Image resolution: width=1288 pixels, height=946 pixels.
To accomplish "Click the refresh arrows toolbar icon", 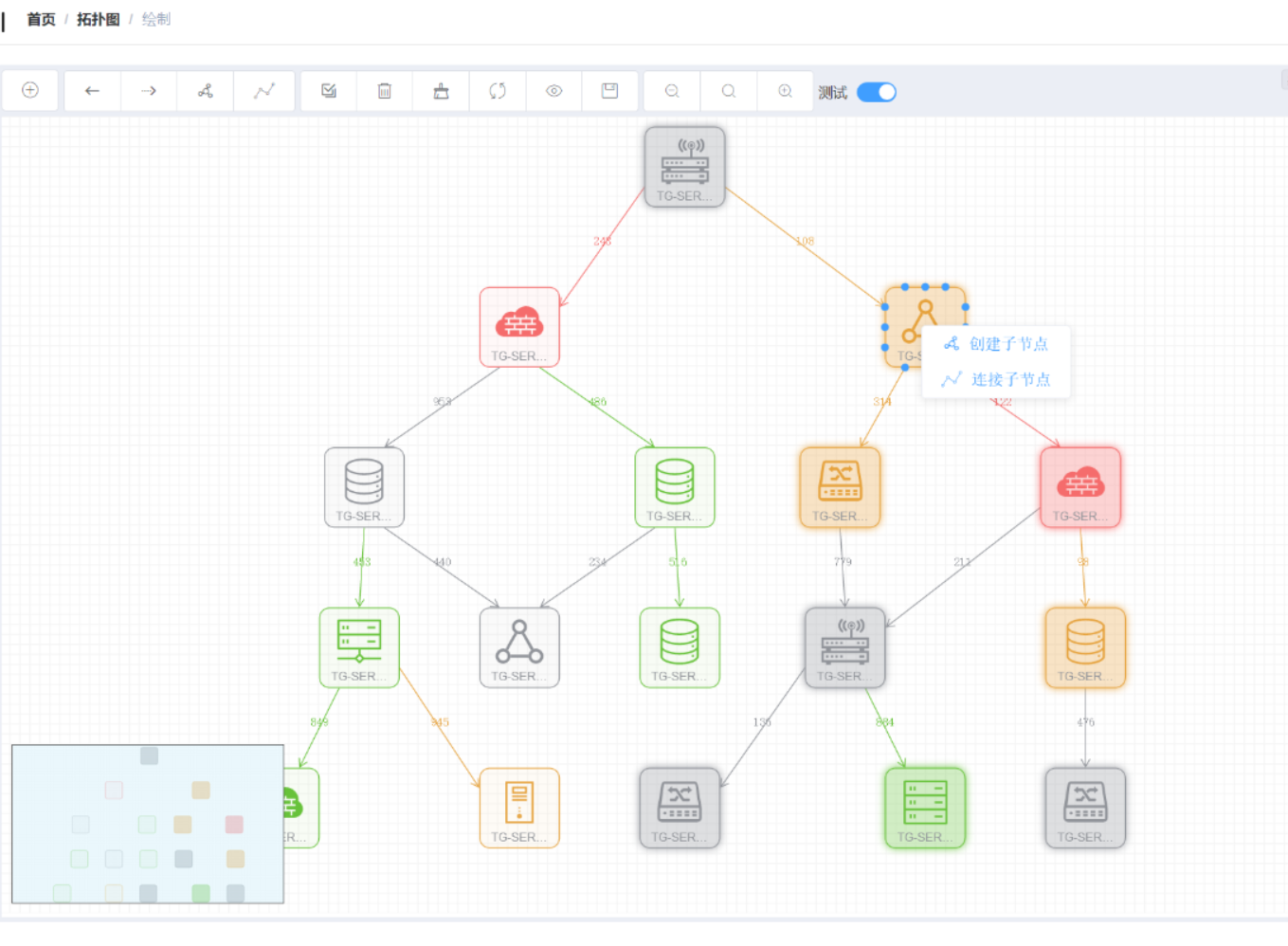I will [498, 91].
